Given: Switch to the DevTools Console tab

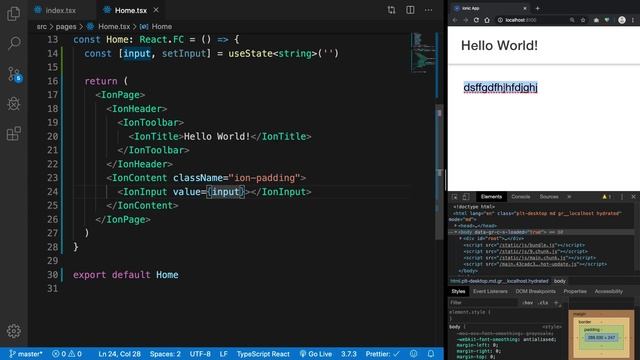Looking at the screenshot, I should (521, 197).
